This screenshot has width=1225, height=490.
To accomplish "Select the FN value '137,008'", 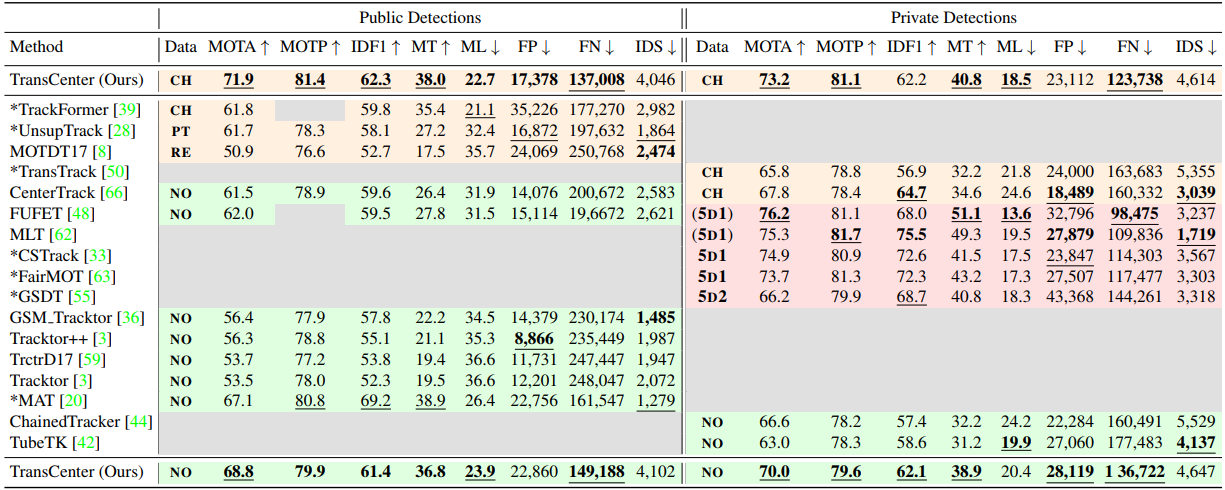I will 596,78.
